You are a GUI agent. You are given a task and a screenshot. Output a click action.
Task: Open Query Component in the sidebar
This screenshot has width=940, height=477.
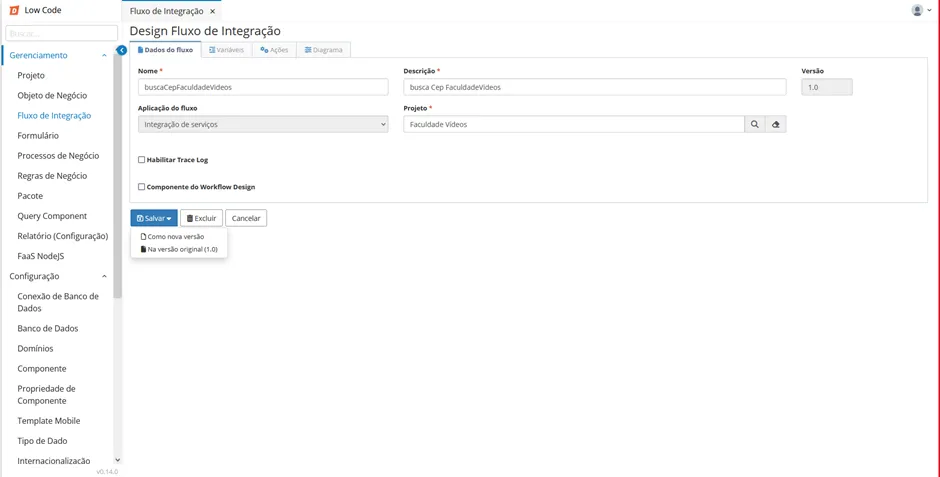52,216
